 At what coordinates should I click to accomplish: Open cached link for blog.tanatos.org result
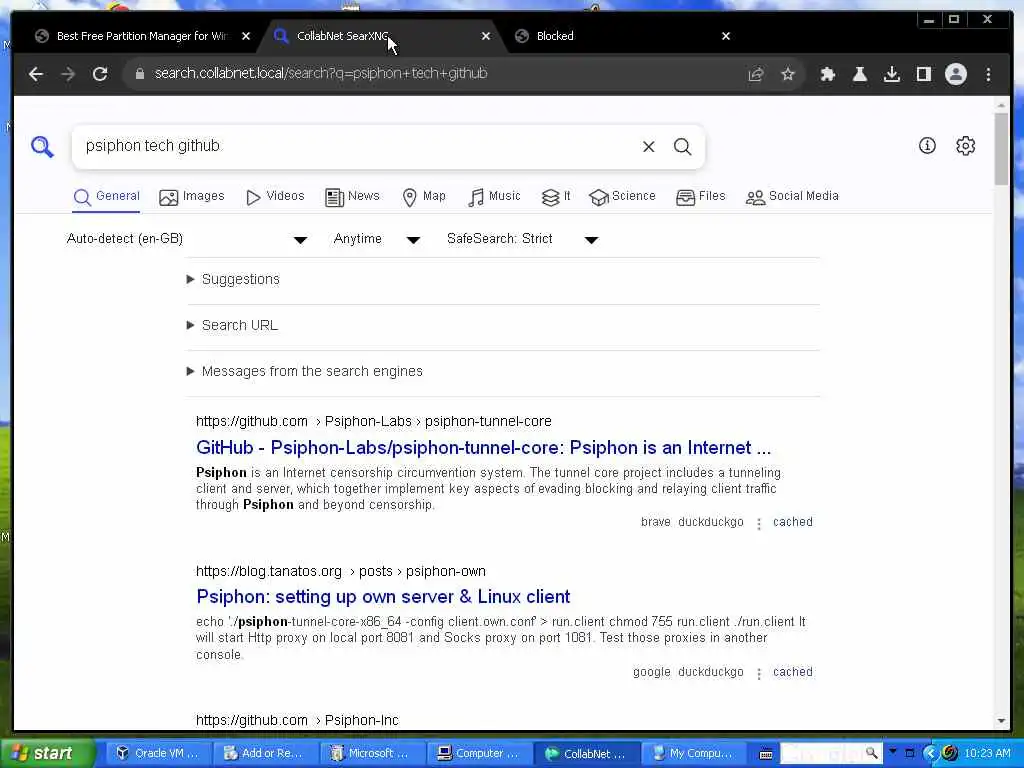point(793,672)
